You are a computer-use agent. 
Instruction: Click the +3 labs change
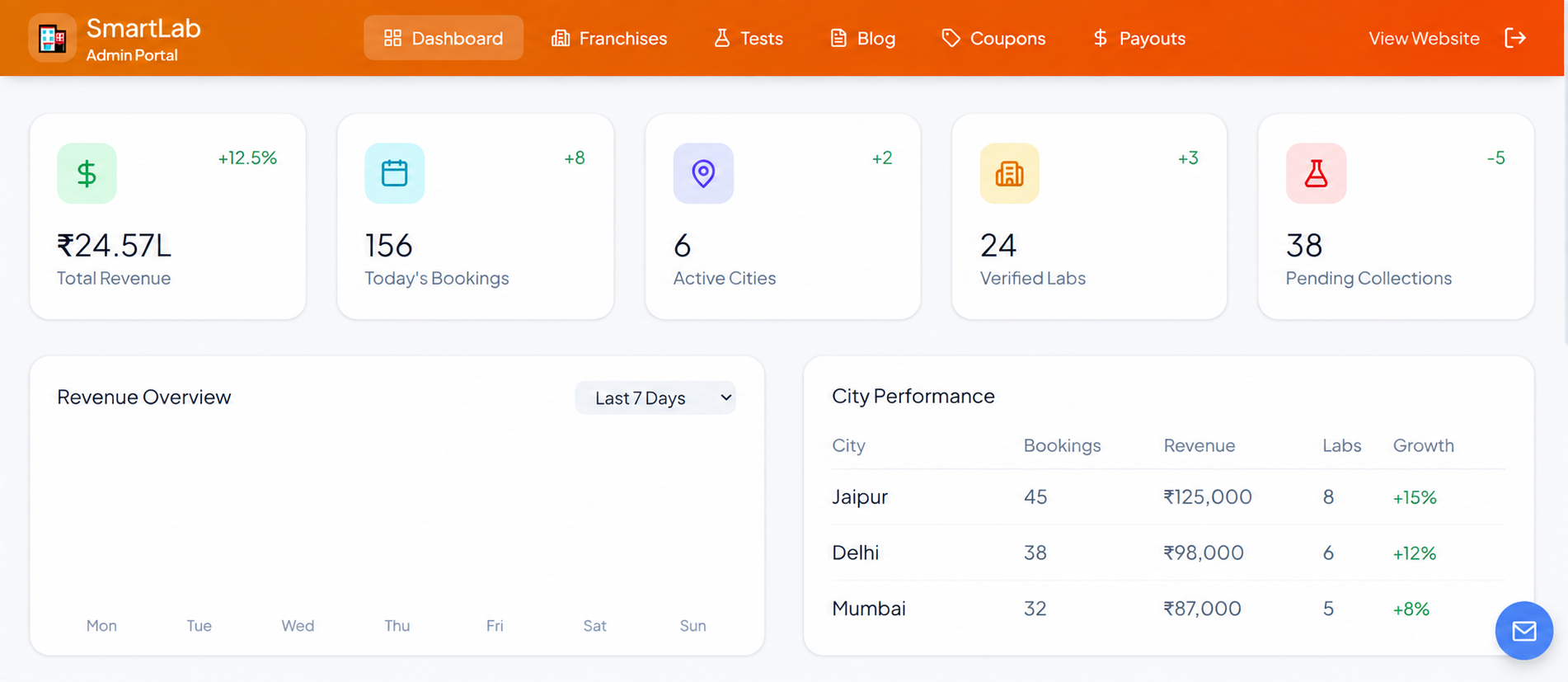coord(1188,158)
